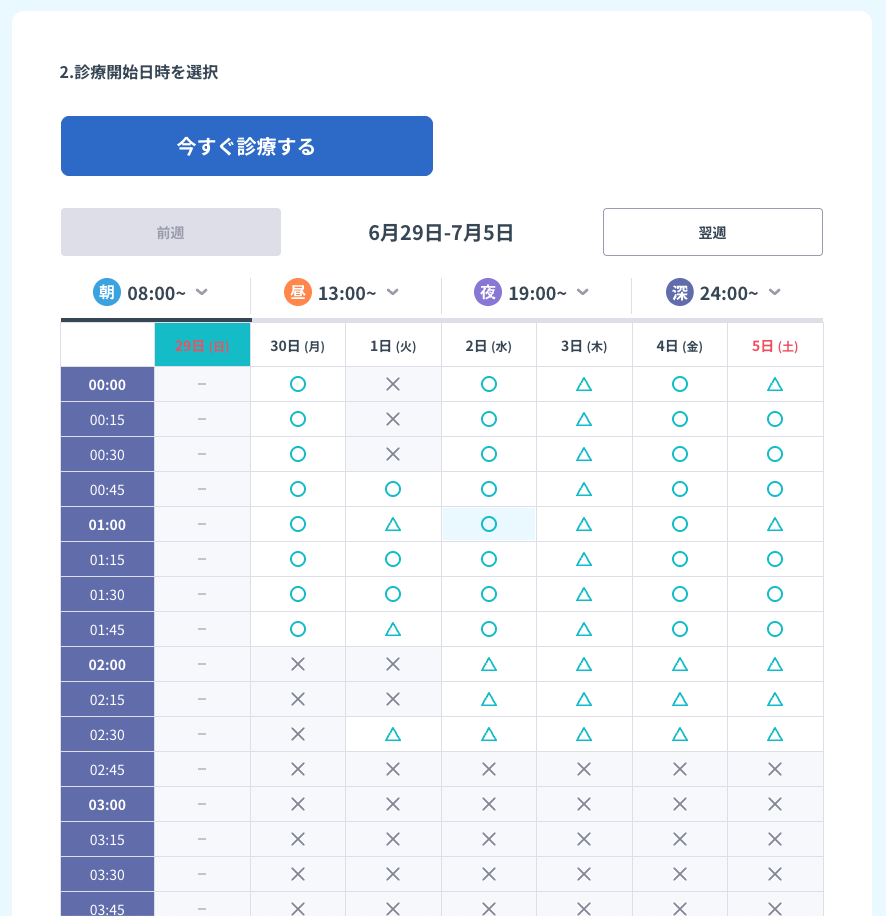Open the 昼 13:00~ time dropdown
The width and height of the screenshot is (886, 916).
click(x=345, y=293)
